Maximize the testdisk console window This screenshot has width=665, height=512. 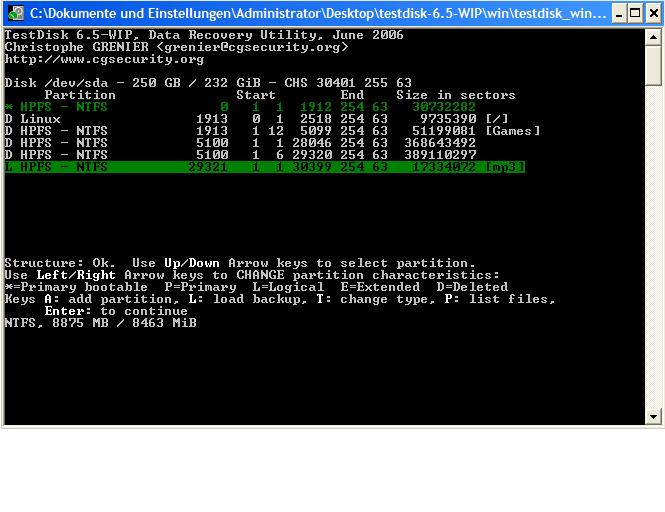click(635, 14)
